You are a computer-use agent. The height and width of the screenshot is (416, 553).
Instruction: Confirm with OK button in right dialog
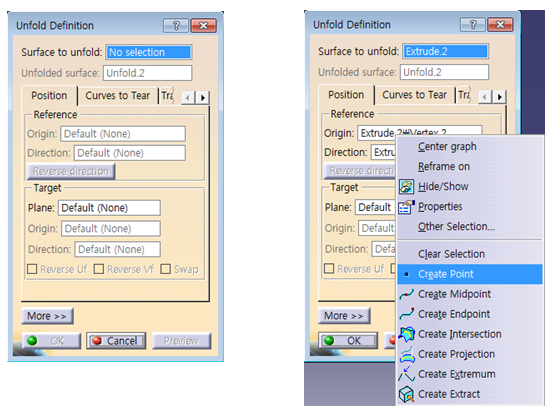point(348,341)
